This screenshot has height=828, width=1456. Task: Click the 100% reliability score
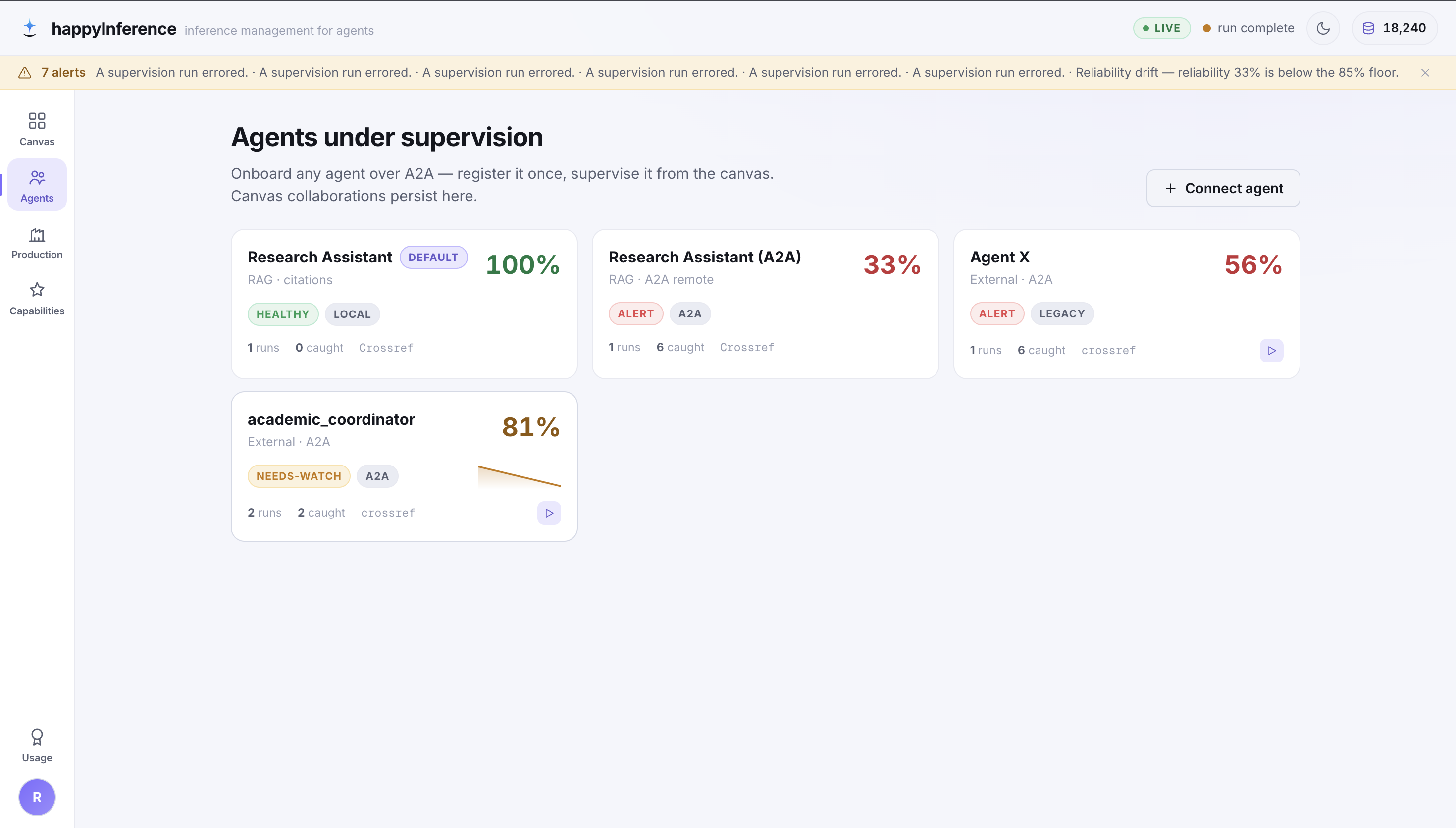(x=522, y=264)
